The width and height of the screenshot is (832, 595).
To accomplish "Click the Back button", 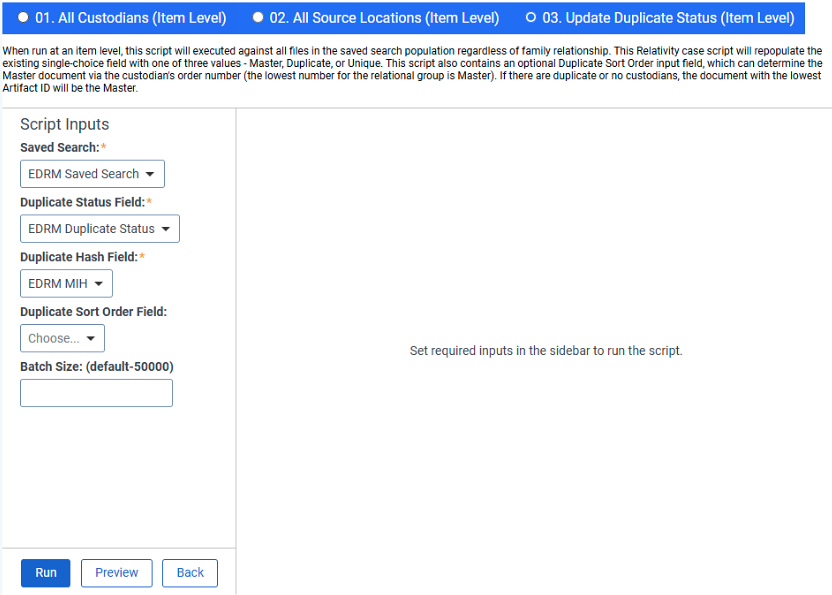I will click(190, 573).
